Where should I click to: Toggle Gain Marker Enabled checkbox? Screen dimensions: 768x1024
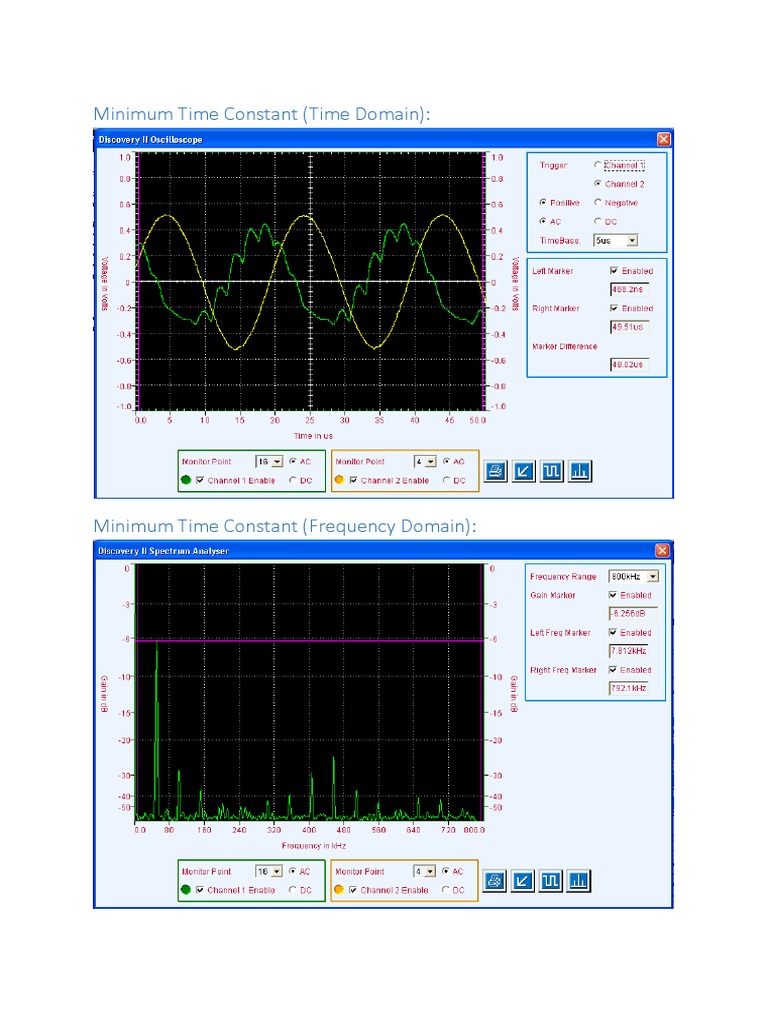click(613, 595)
